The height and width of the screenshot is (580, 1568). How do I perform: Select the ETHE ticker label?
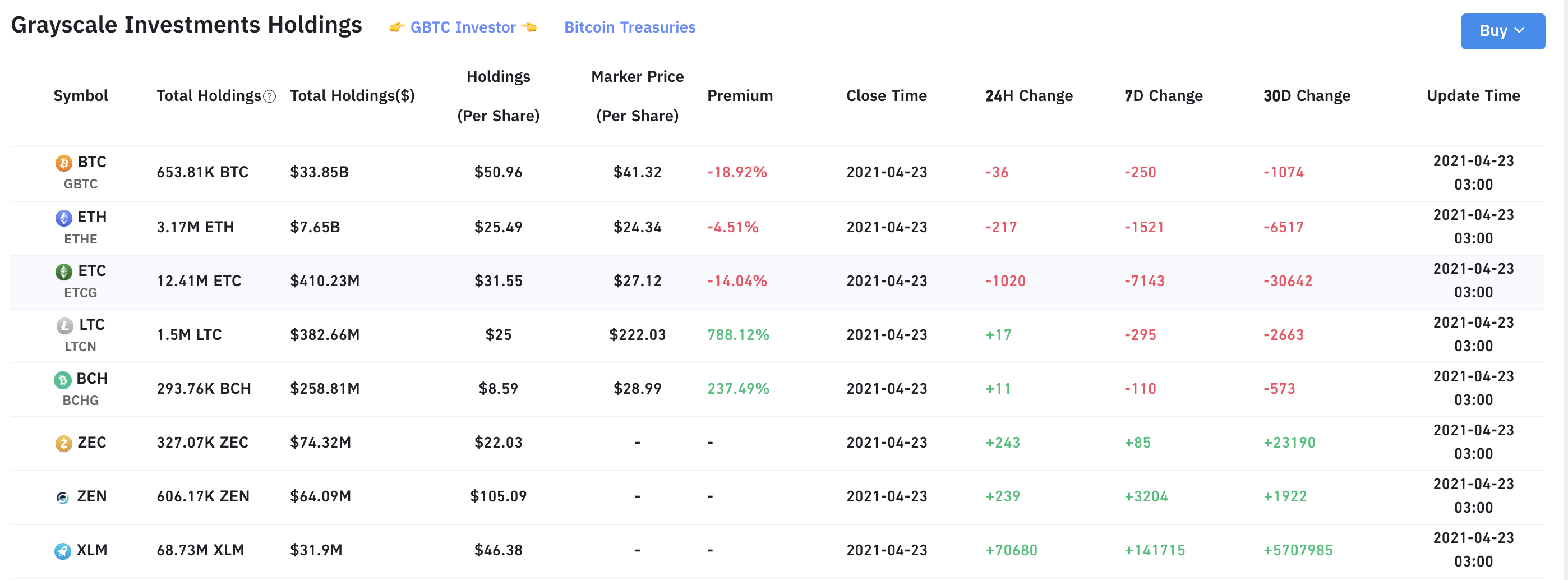pyautogui.click(x=81, y=238)
